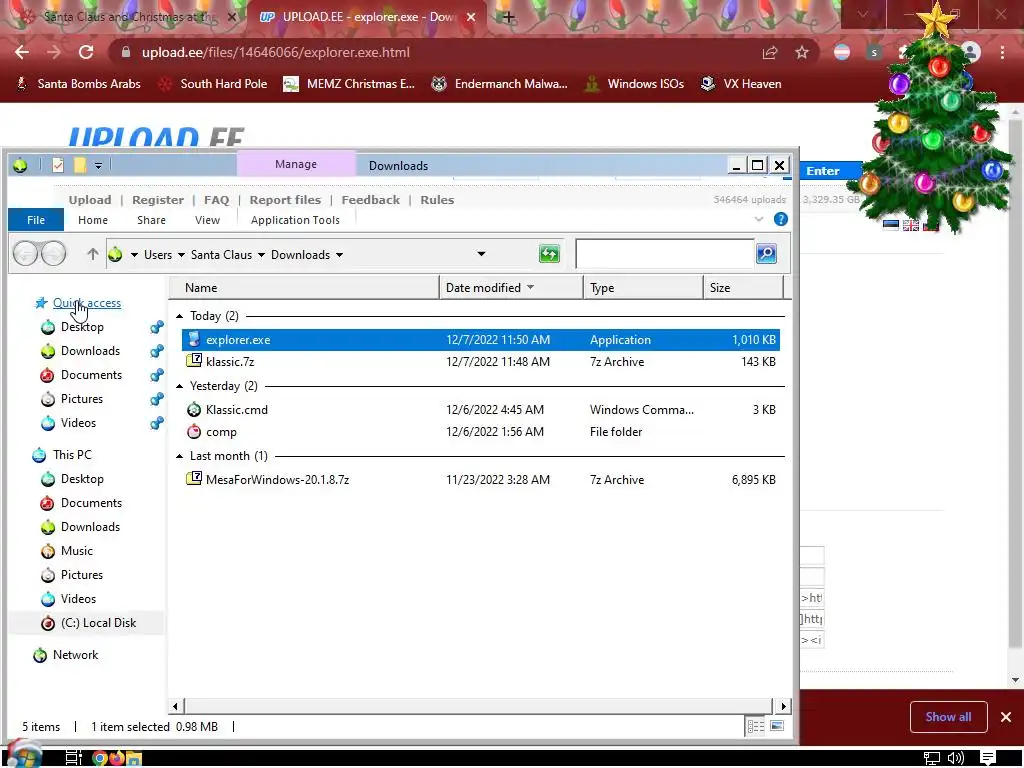Screen dimensions: 1024x768
Task: Close the UPLOAD.EE explorer.exe tab
Action: pyautogui.click(x=471, y=17)
